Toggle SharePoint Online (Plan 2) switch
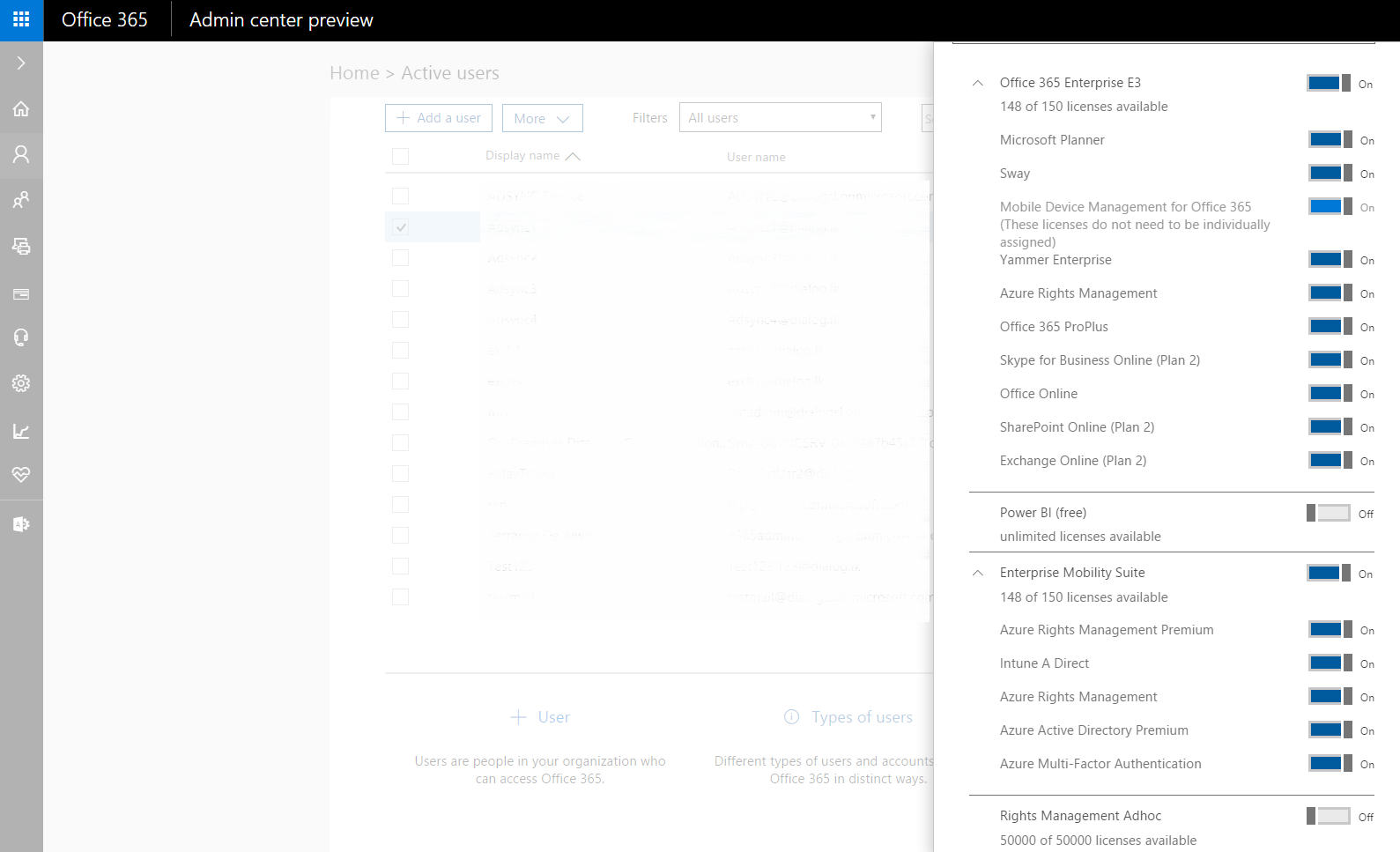This screenshot has width=1400, height=852. click(1330, 426)
